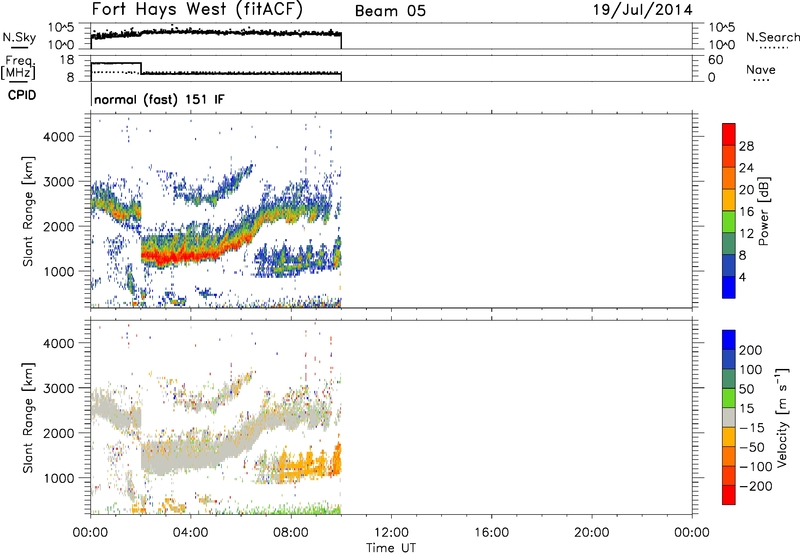Click the '18' frequency axis value

(66, 60)
